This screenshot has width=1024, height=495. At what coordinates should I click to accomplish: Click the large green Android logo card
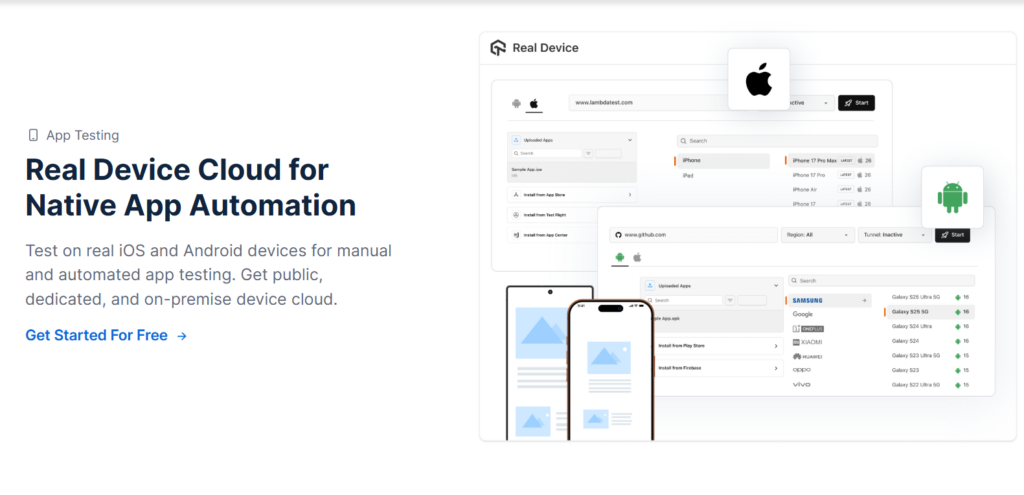click(952, 196)
